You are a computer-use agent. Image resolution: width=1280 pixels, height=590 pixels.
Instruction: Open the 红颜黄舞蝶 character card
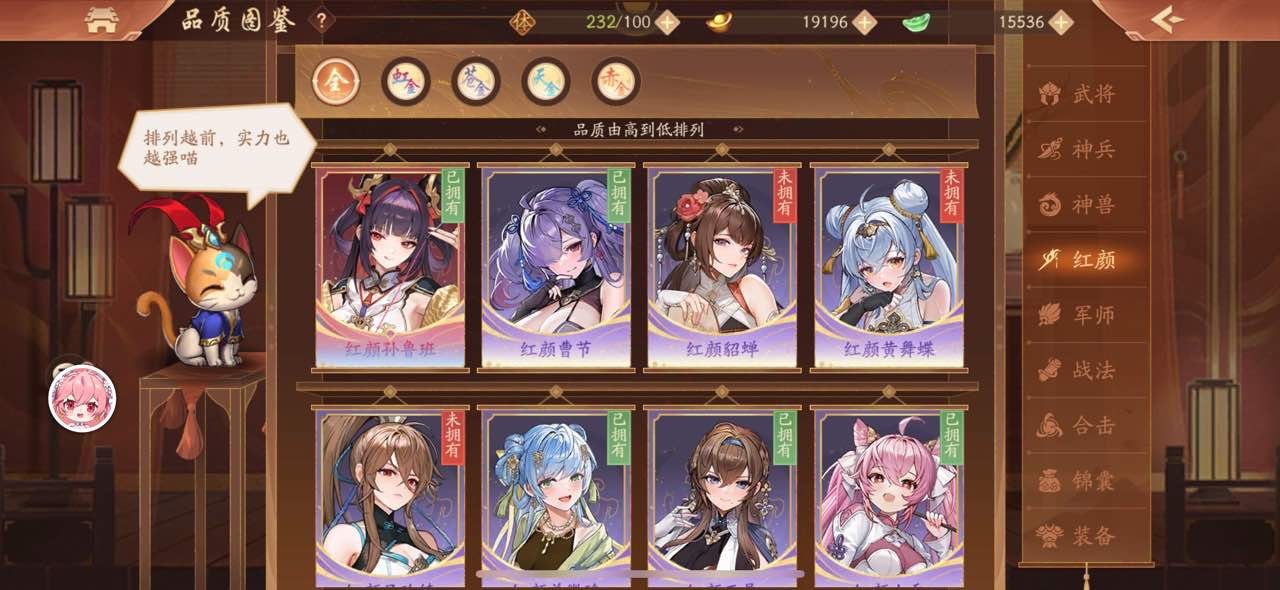[889, 267]
